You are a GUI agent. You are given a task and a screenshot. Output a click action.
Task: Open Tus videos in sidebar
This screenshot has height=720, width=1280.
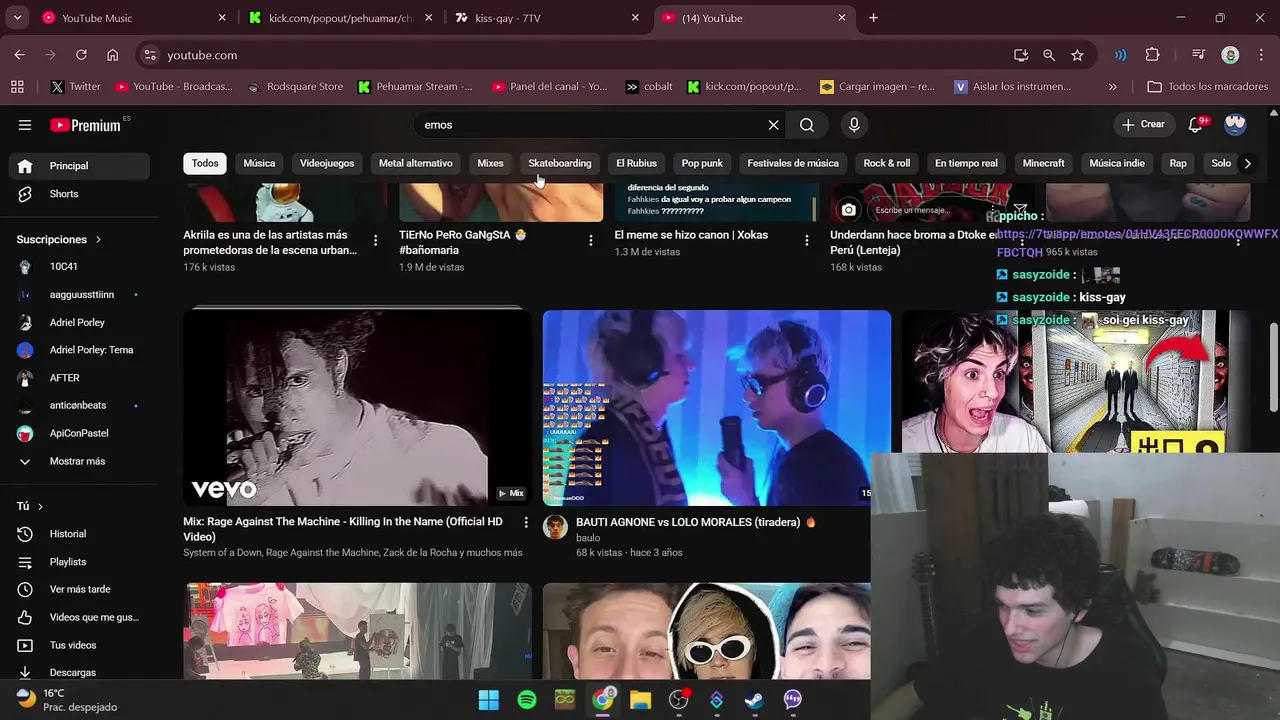pyautogui.click(x=80, y=645)
